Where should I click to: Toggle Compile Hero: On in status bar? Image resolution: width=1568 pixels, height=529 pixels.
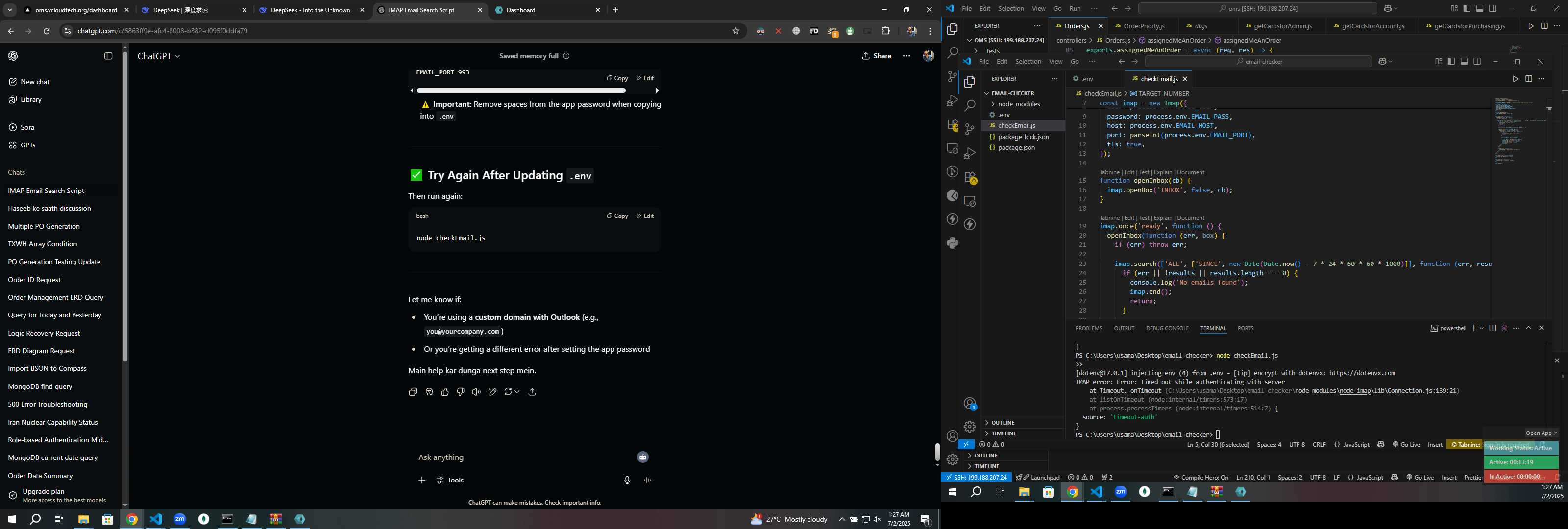(1200, 477)
